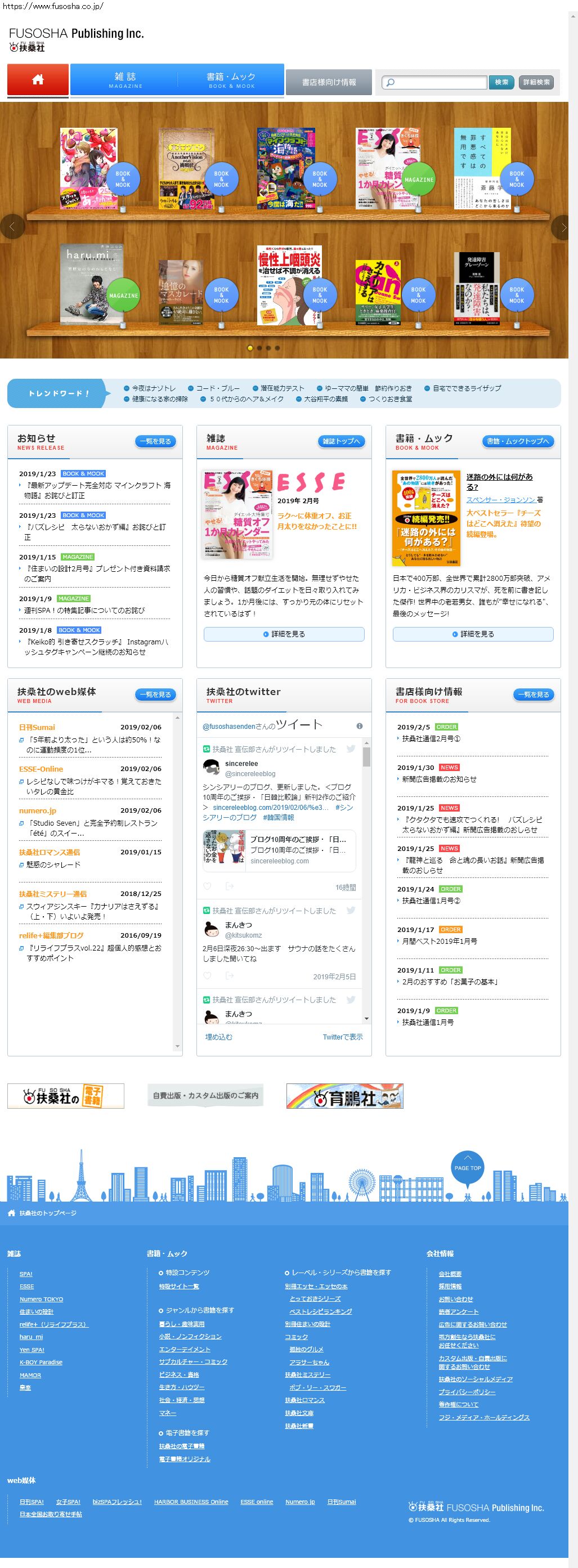The image size is (578, 1568).
Task: Open footer 特設サイト一覧 link
Action: tap(179, 1286)
